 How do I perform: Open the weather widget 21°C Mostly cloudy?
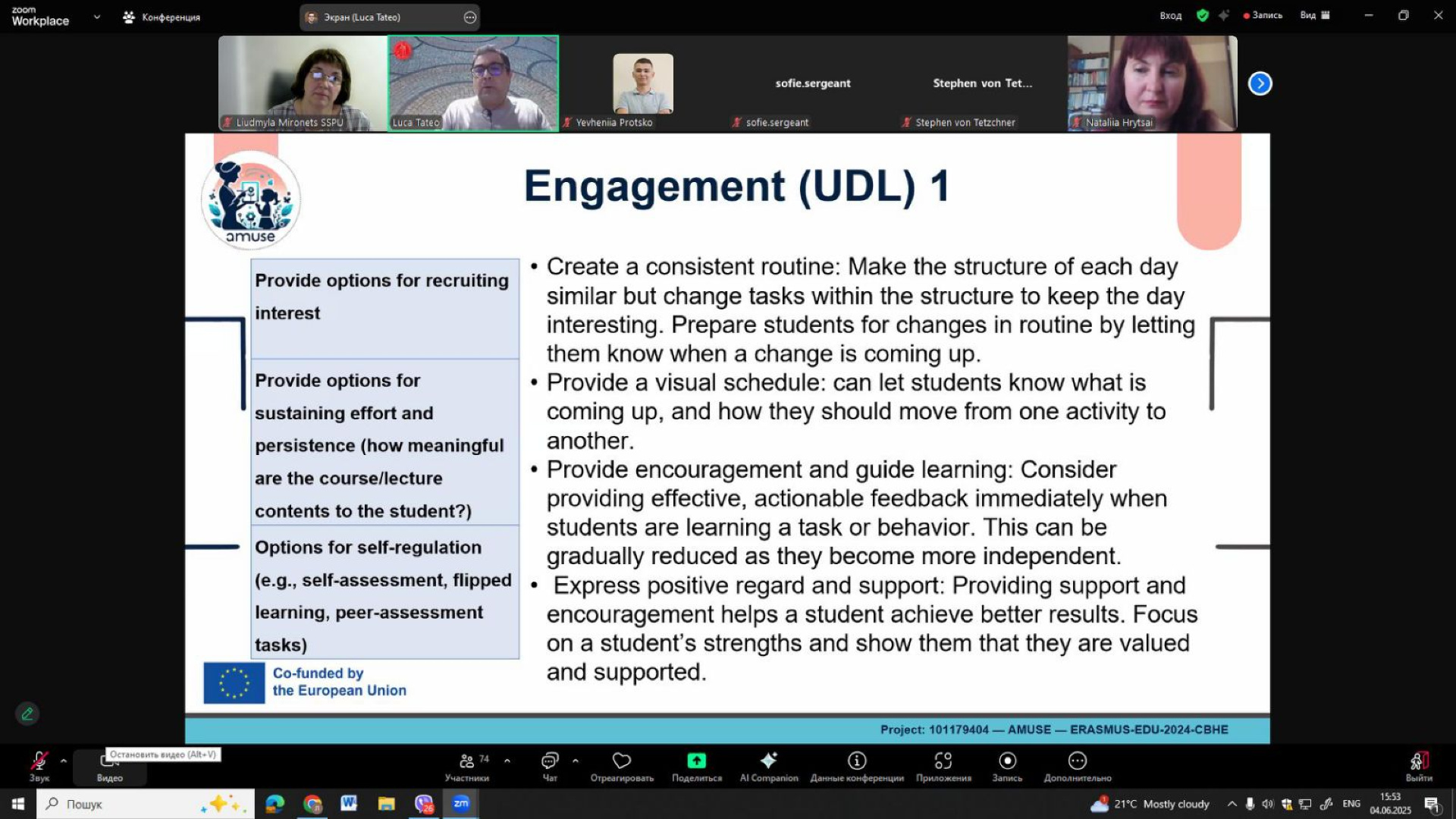pyautogui.click(x=1150, y=804)
